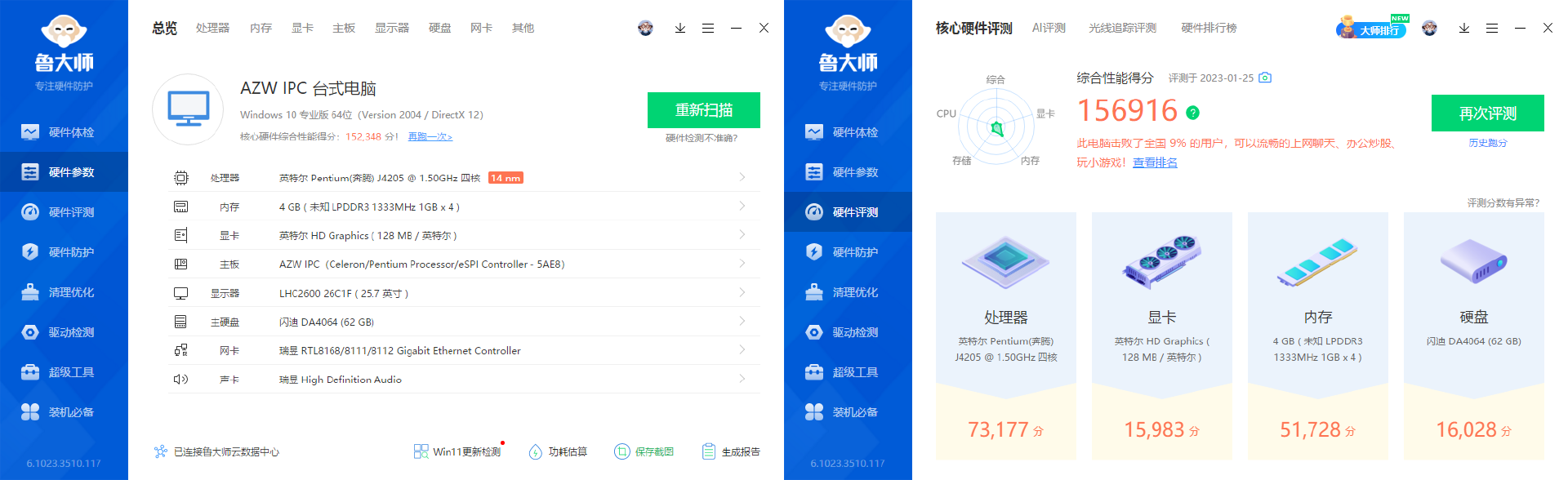
Task: Click the 查看排名 link
Action: [x=1155, y=162]
